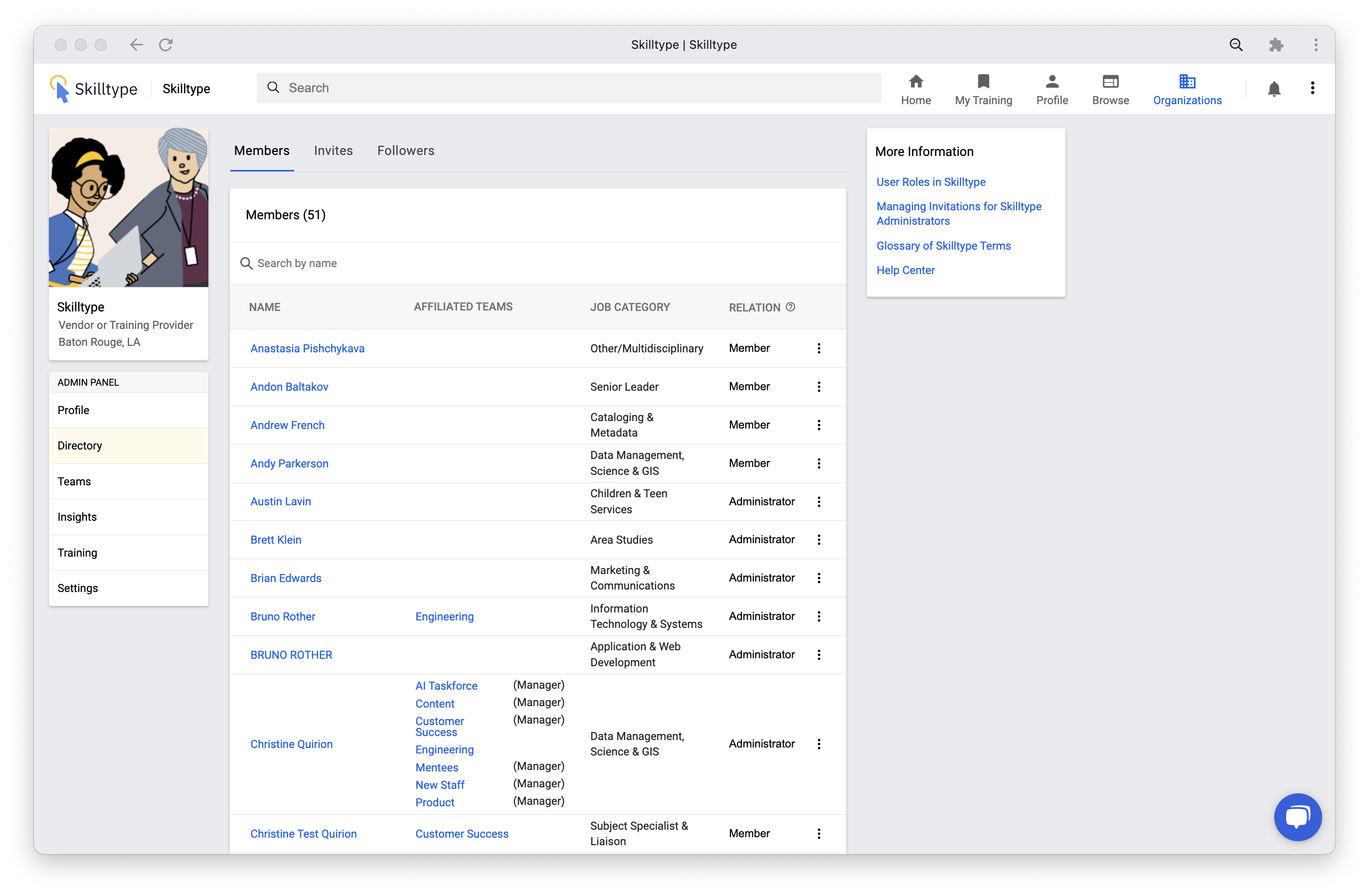Screen dimensions: 1369x896
Task: Select Insights in the admin panel
Action: tap(77, 516)
